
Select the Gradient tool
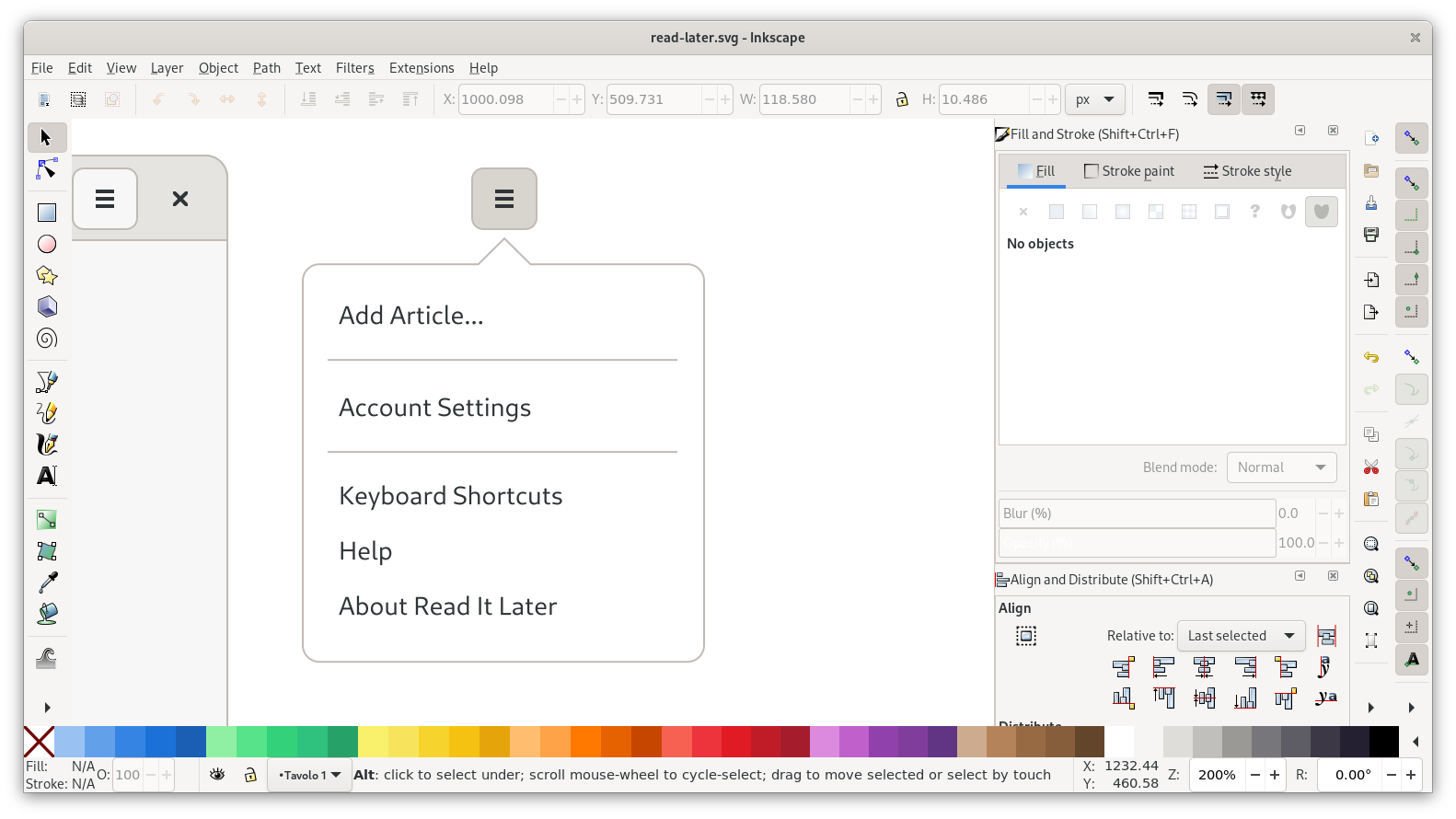tap(47, 520)
